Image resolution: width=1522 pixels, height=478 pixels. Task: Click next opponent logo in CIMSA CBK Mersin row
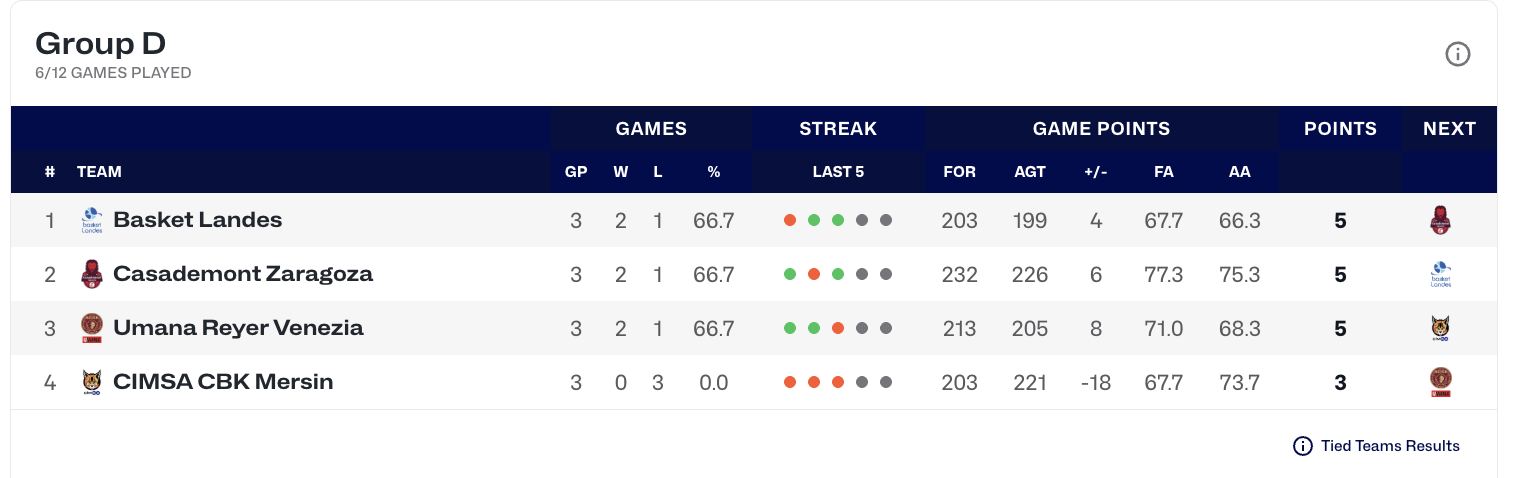pyautogui.click(x=1441, y=382)
